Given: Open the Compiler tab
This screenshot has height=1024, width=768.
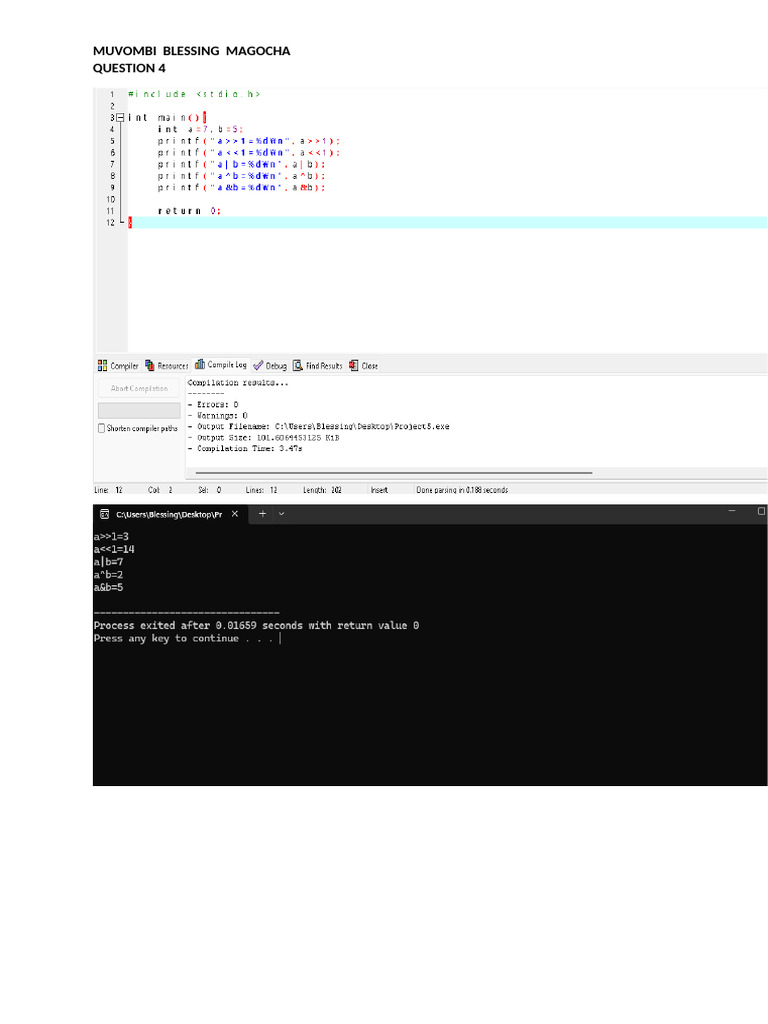Looking at the screenshot, I should [x=118, y=366].
